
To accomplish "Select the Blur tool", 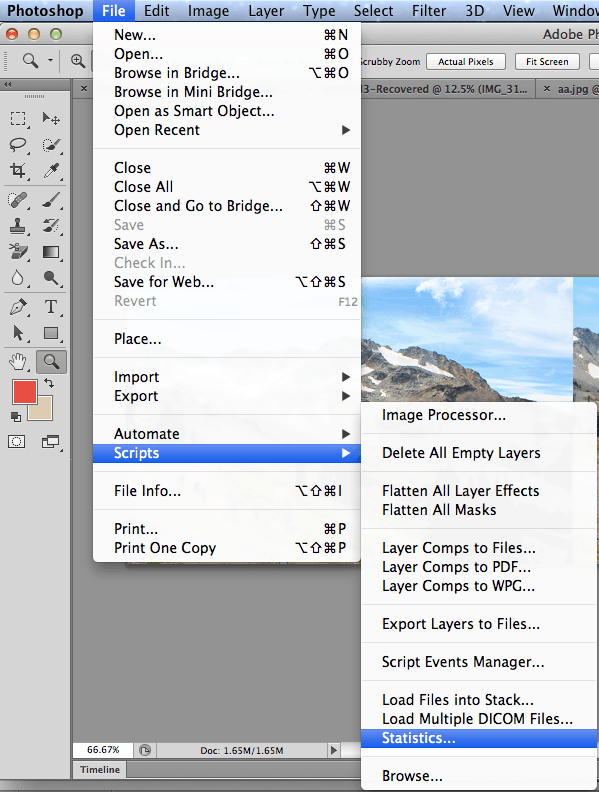I will (18, 278).
